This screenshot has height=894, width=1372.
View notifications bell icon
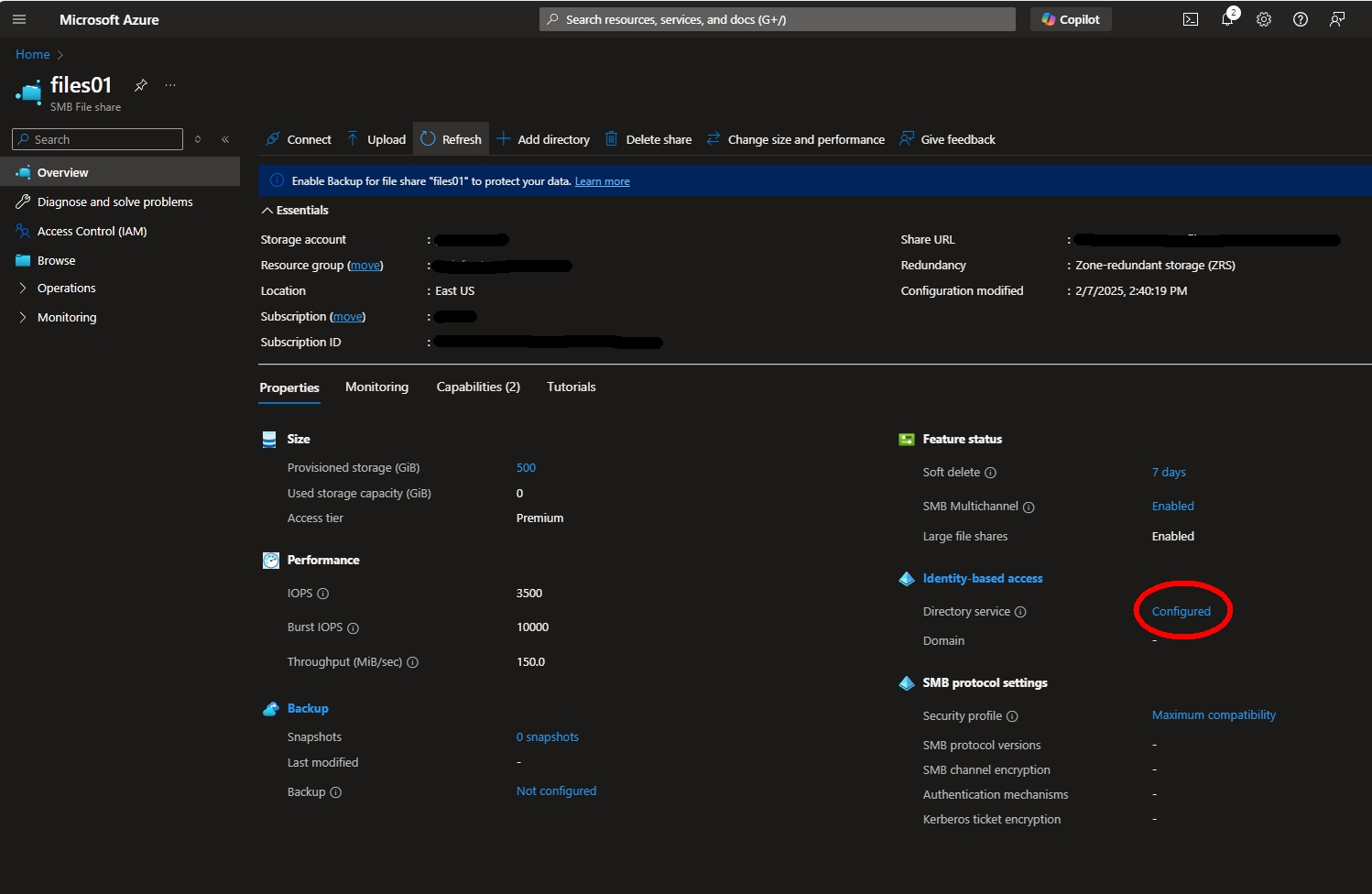[x=1227, y=19]
